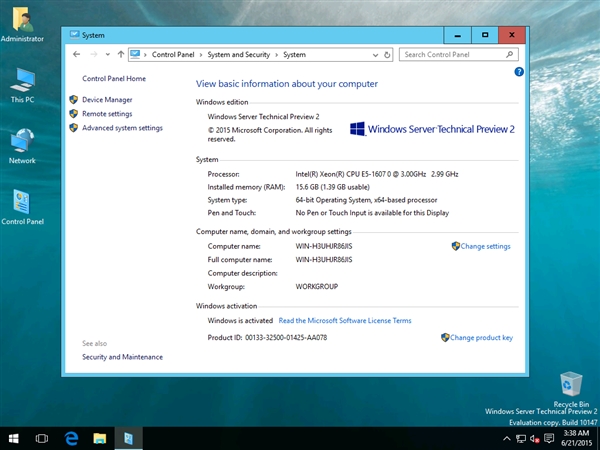Expand the address bar history dropdown
The width and height of the screenshot is (600, 450).
click(376, 55)
